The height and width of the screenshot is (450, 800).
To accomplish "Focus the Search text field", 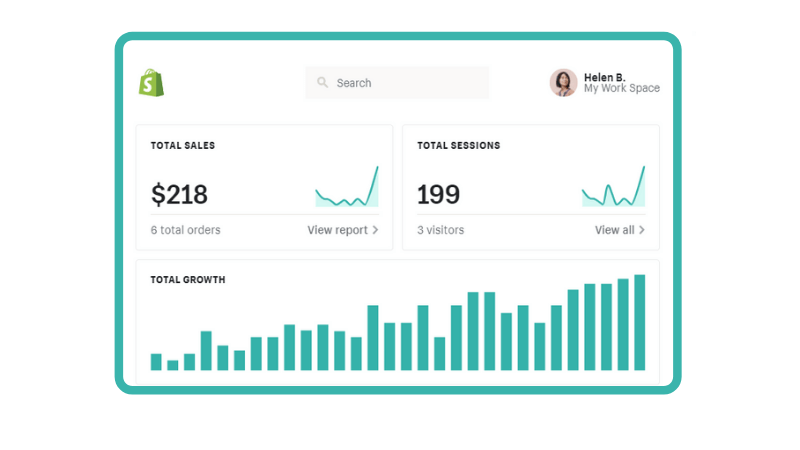I will tap(405, 83).
